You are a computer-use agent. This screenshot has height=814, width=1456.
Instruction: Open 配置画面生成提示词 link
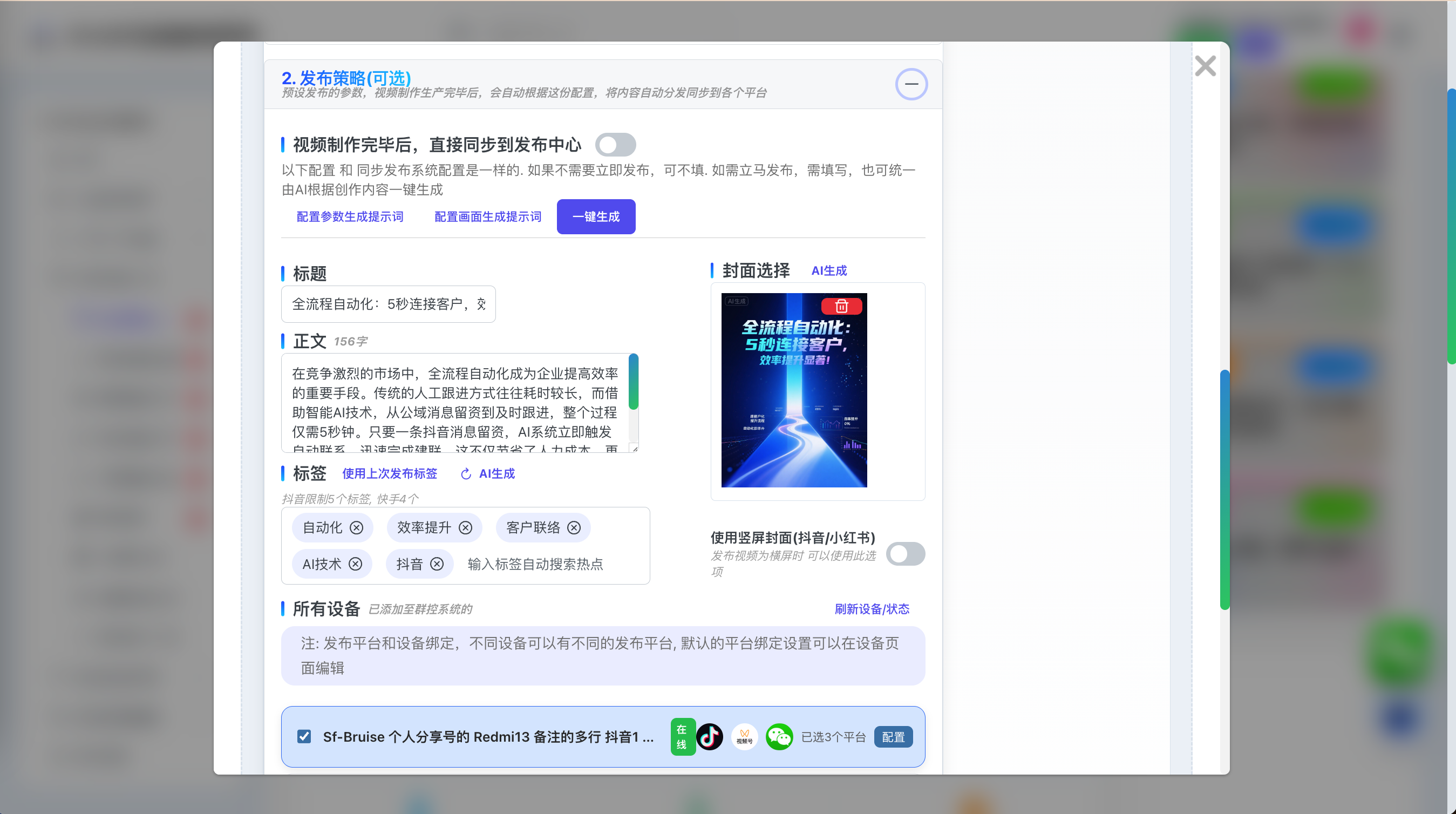click(x=487, y=216)
